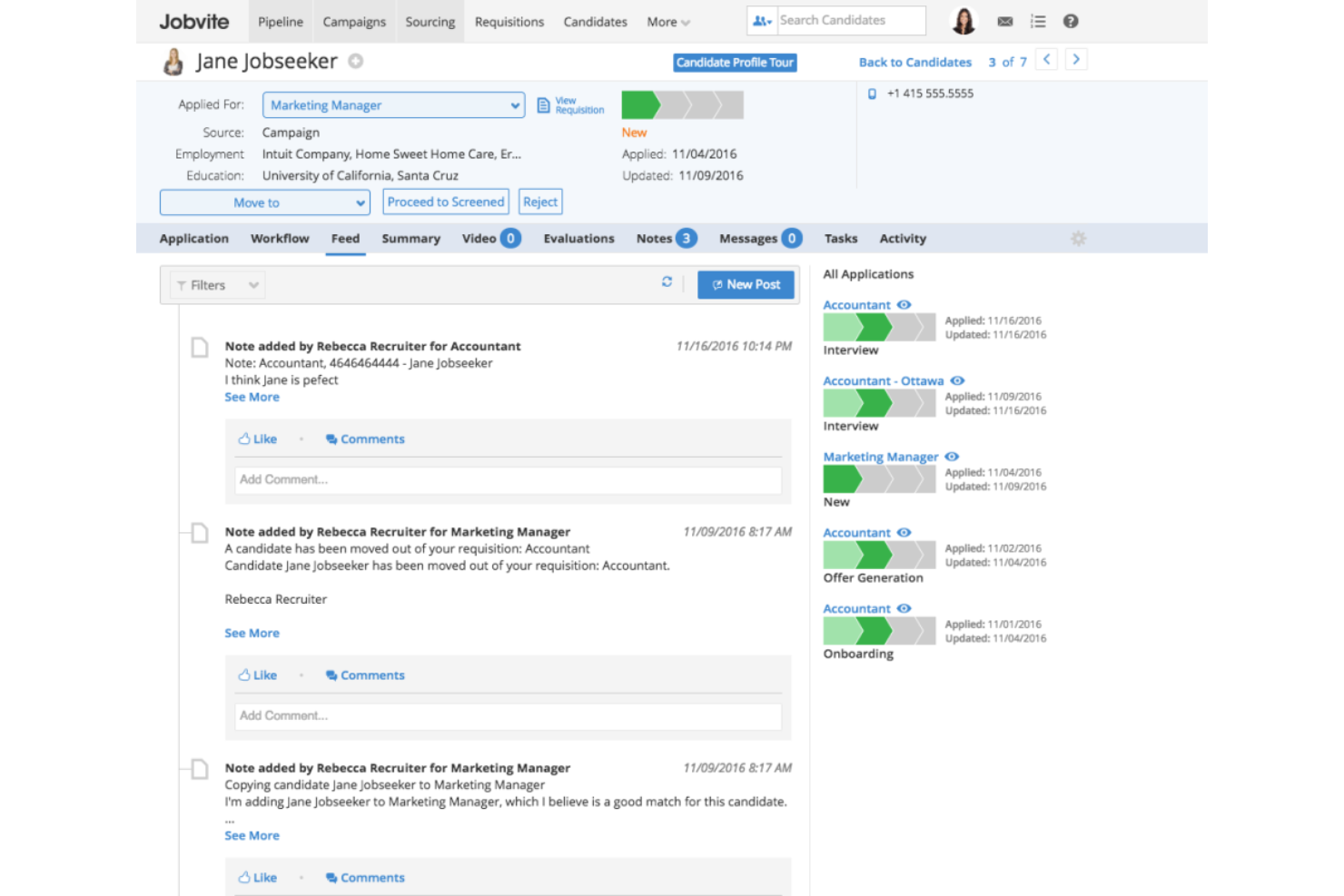This screenshot has width=1344, height=896.
Task: Open the messages envelope icon
Action: coord(1004,20)
